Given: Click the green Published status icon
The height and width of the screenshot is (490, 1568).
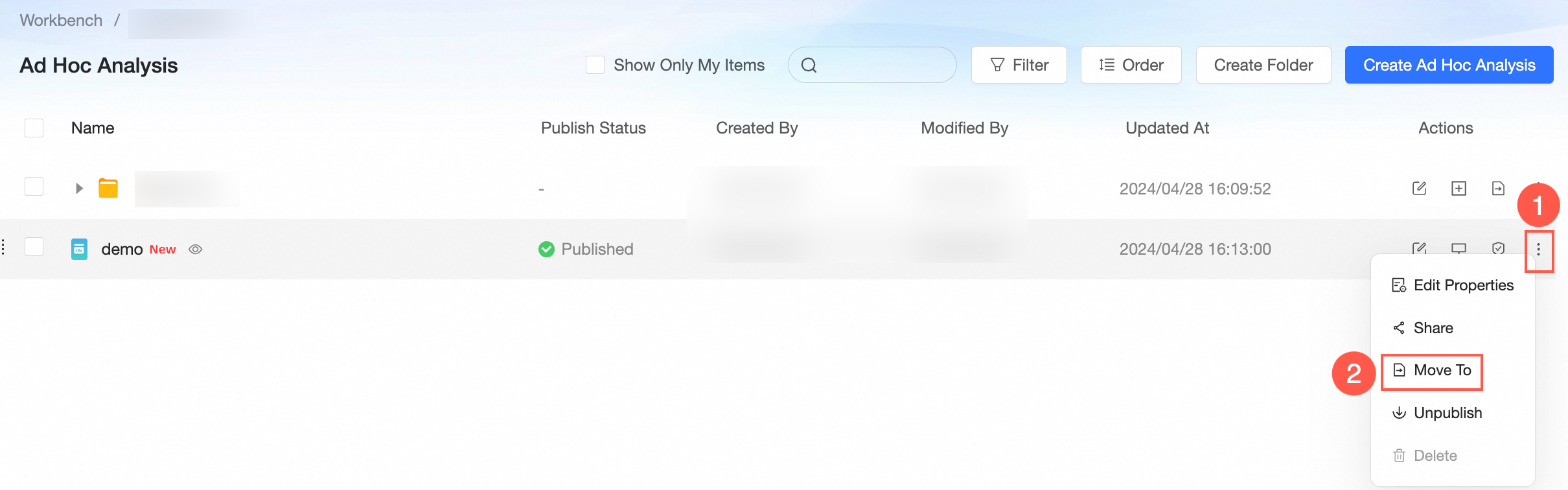Looking at the screenshot, I should tap(546, 249).
